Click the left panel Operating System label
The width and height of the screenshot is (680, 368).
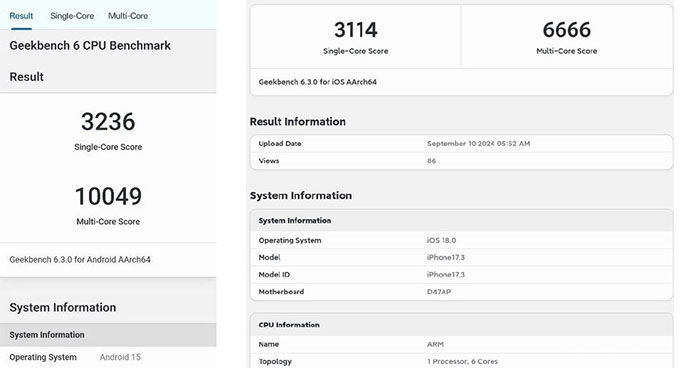point(43,357)
